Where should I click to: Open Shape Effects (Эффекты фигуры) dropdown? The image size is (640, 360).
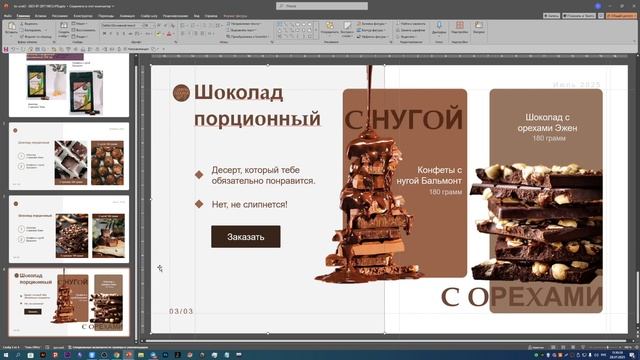[x=372, y=36]
